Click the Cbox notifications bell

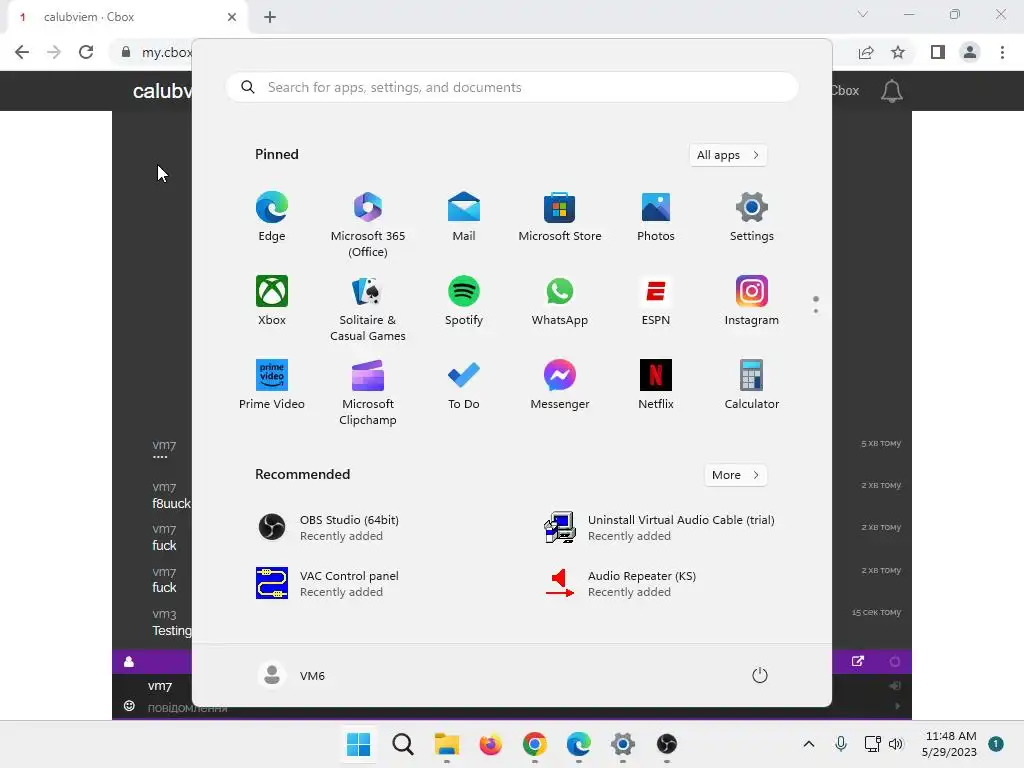tap(891, 91)
